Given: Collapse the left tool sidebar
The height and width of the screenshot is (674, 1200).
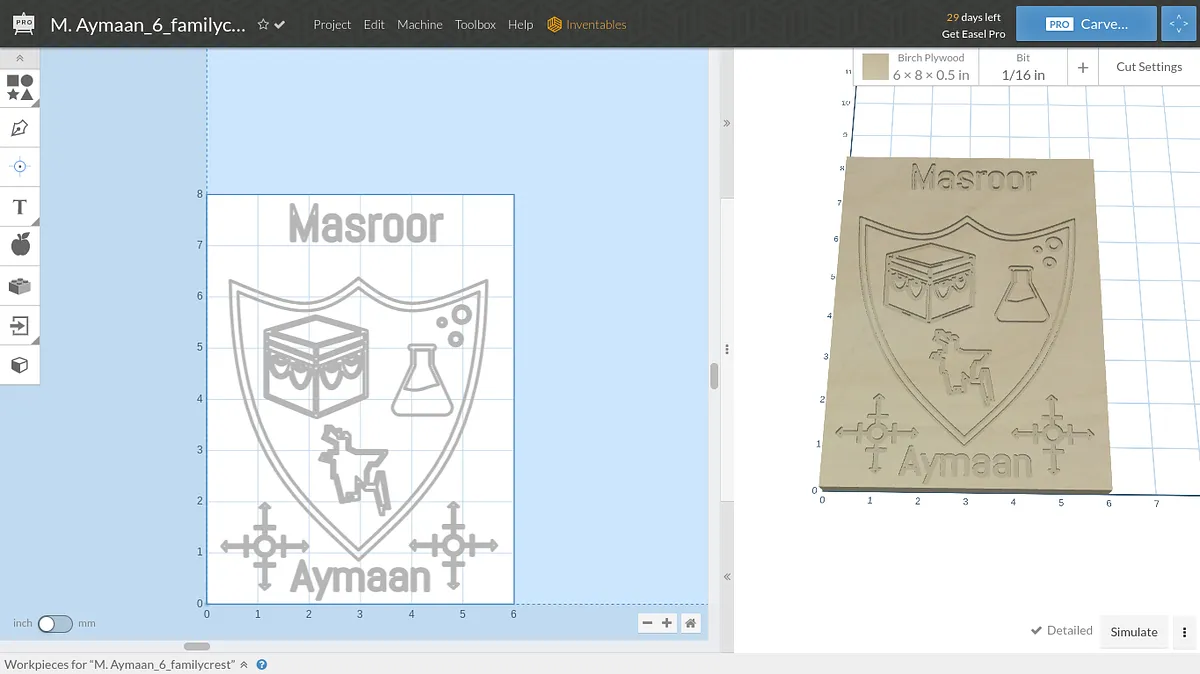Looking at the screenshot, I should (x=20, y=59).
